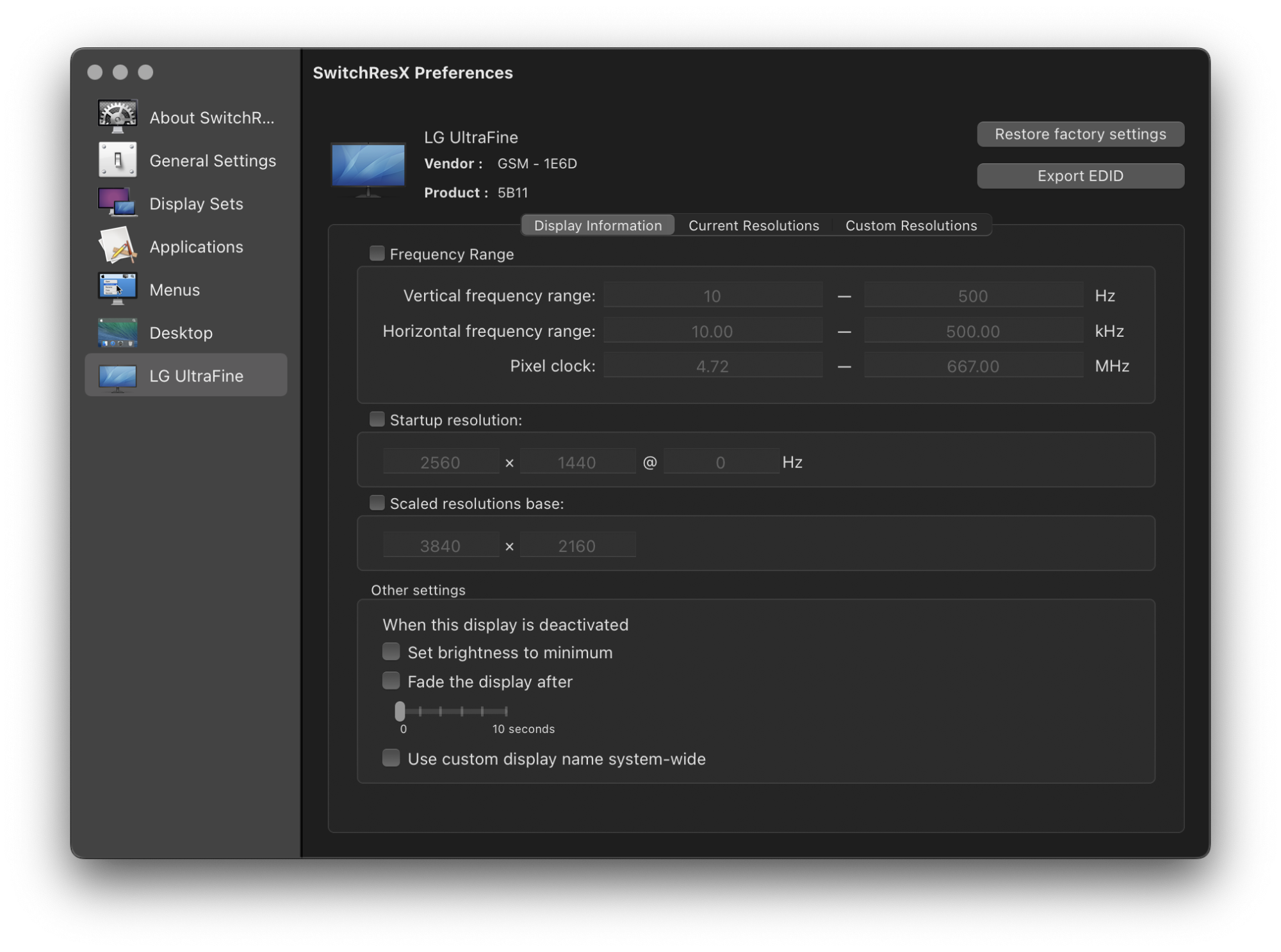Click the third window control (zoom)
The width and height of the screenshot is (1281, 952).
pyautogui.click(x=146, y=72)
